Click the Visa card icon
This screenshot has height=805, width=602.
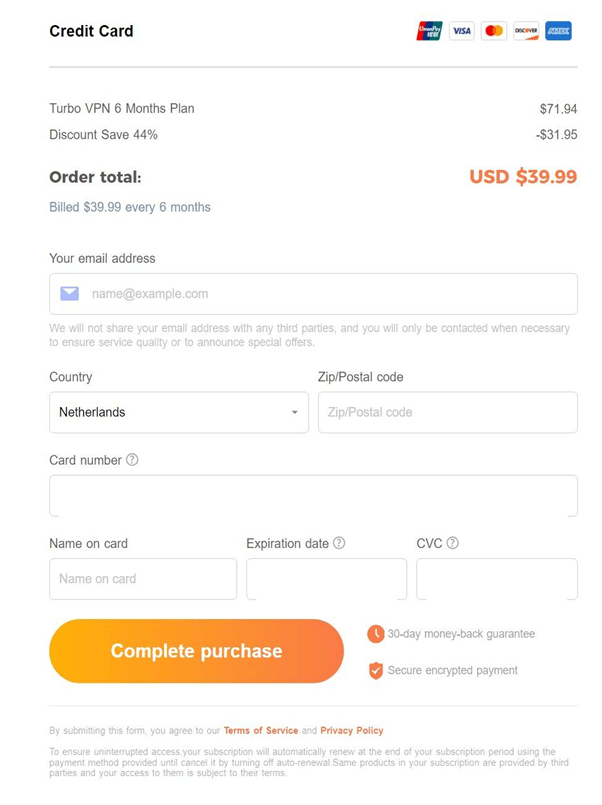[461, 31]
